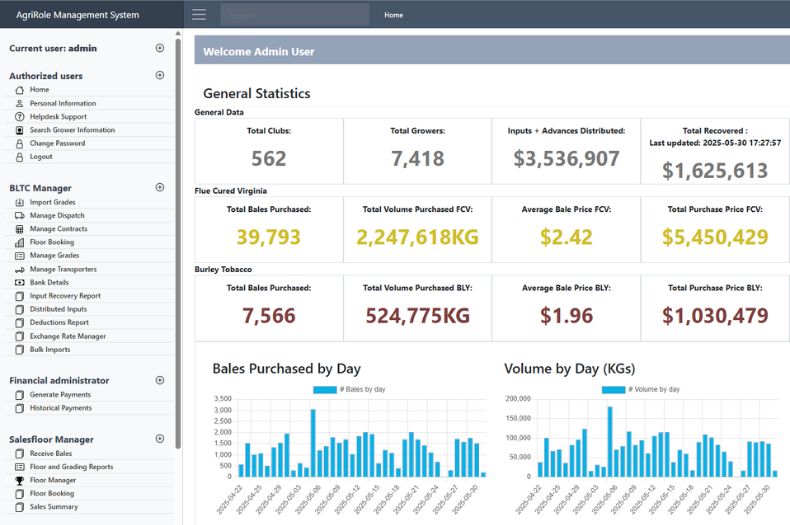The image size is (790, 525).
Task: Click the Personal Information person icon
Action: coord(20,103)
